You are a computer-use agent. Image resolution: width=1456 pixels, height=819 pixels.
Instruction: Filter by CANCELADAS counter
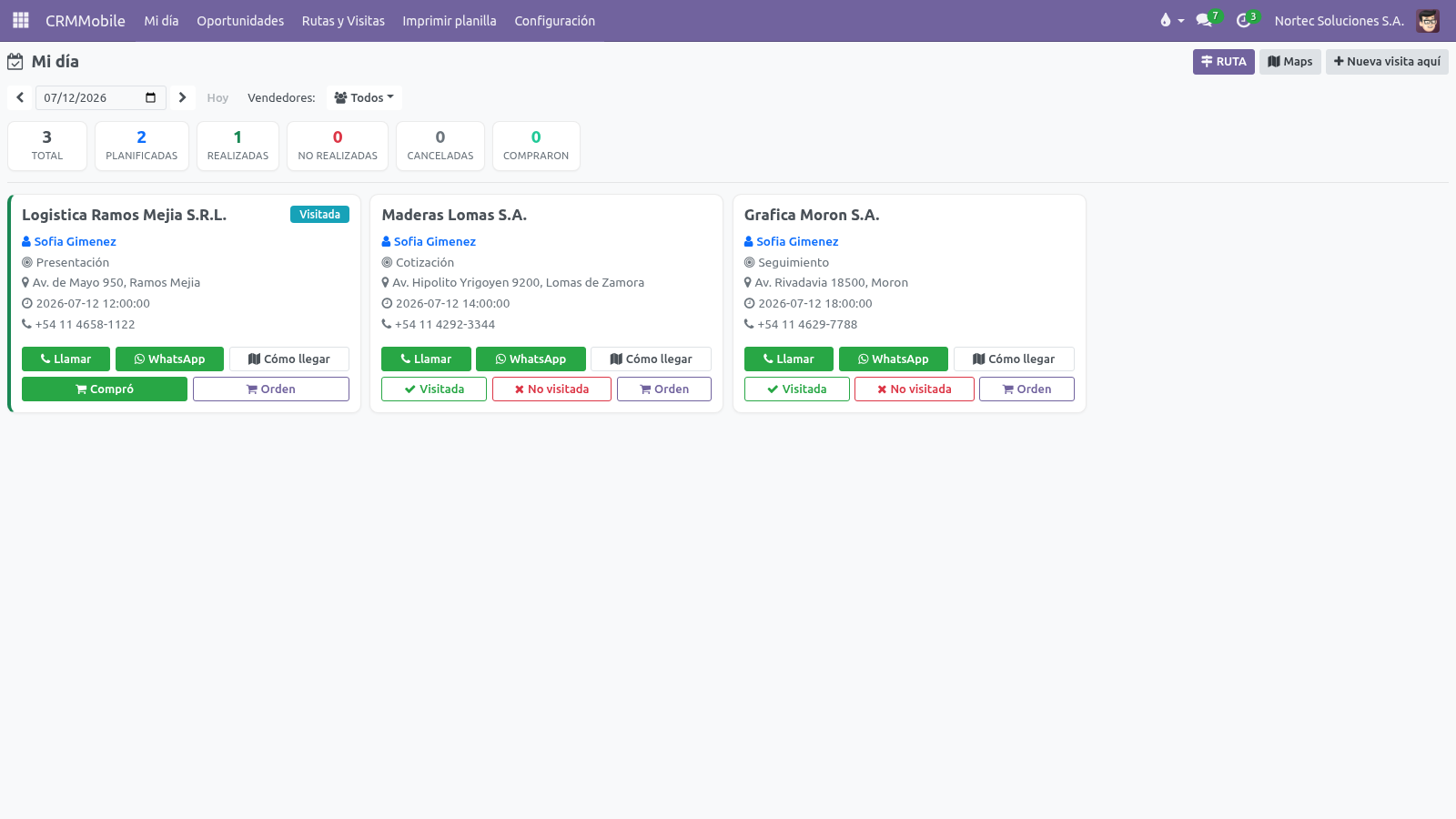pyautogui.click(x=440, y=146)
